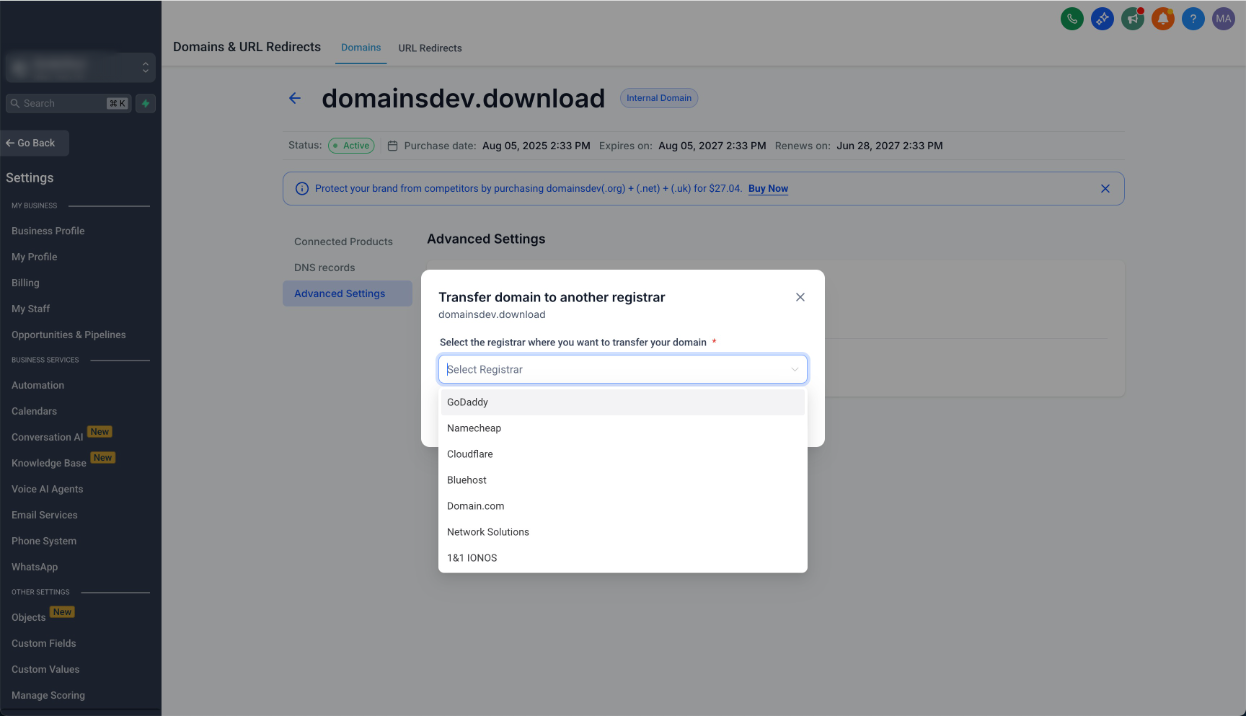
Task: Open Knowledge Base settings
Action: pos(49,463)
